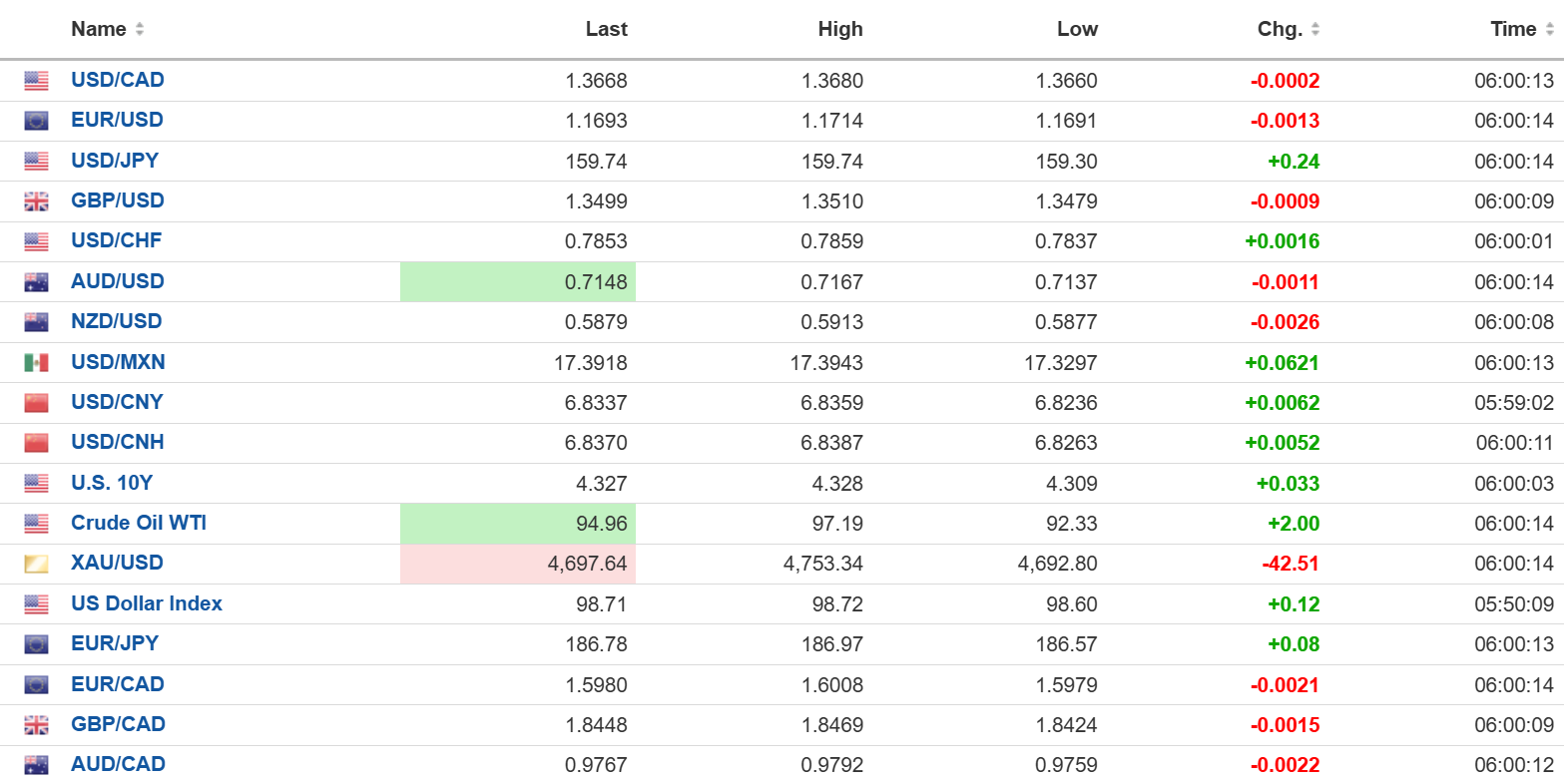The image size is (1564, 784).
Task: Click the Australia flag icon beside AUD/CAD
Action: point(36,765)
